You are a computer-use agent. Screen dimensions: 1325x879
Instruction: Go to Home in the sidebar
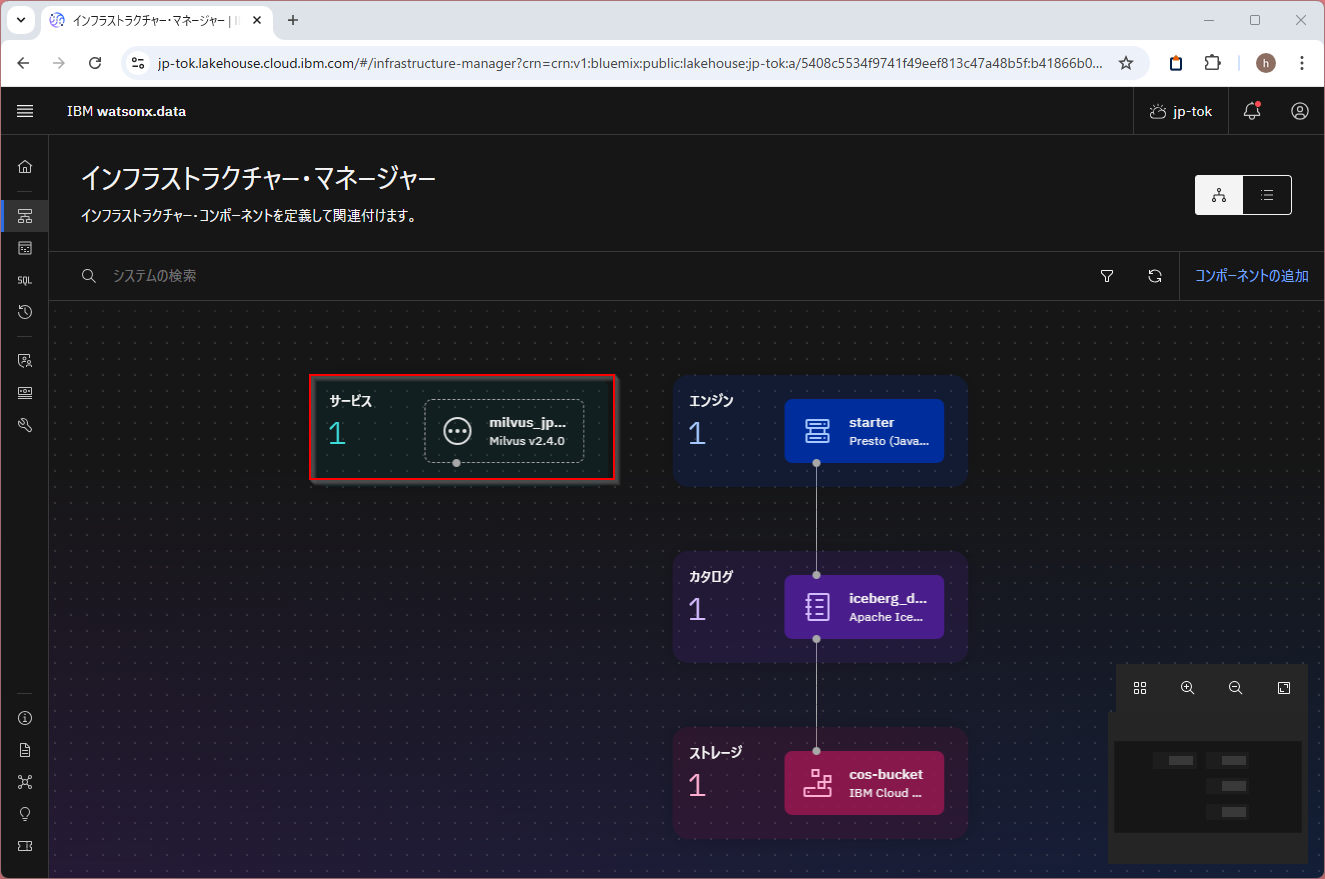[25, 166]
